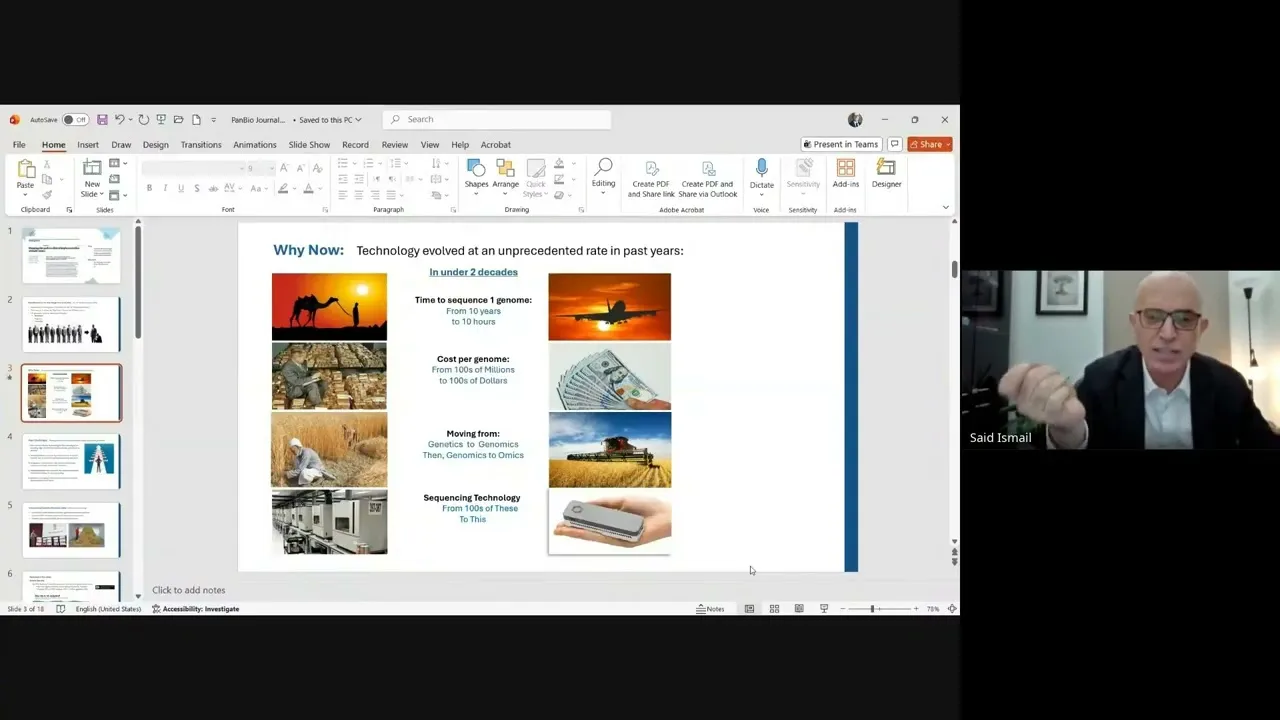Select slide 4 thumbnail

coord(71,461)
